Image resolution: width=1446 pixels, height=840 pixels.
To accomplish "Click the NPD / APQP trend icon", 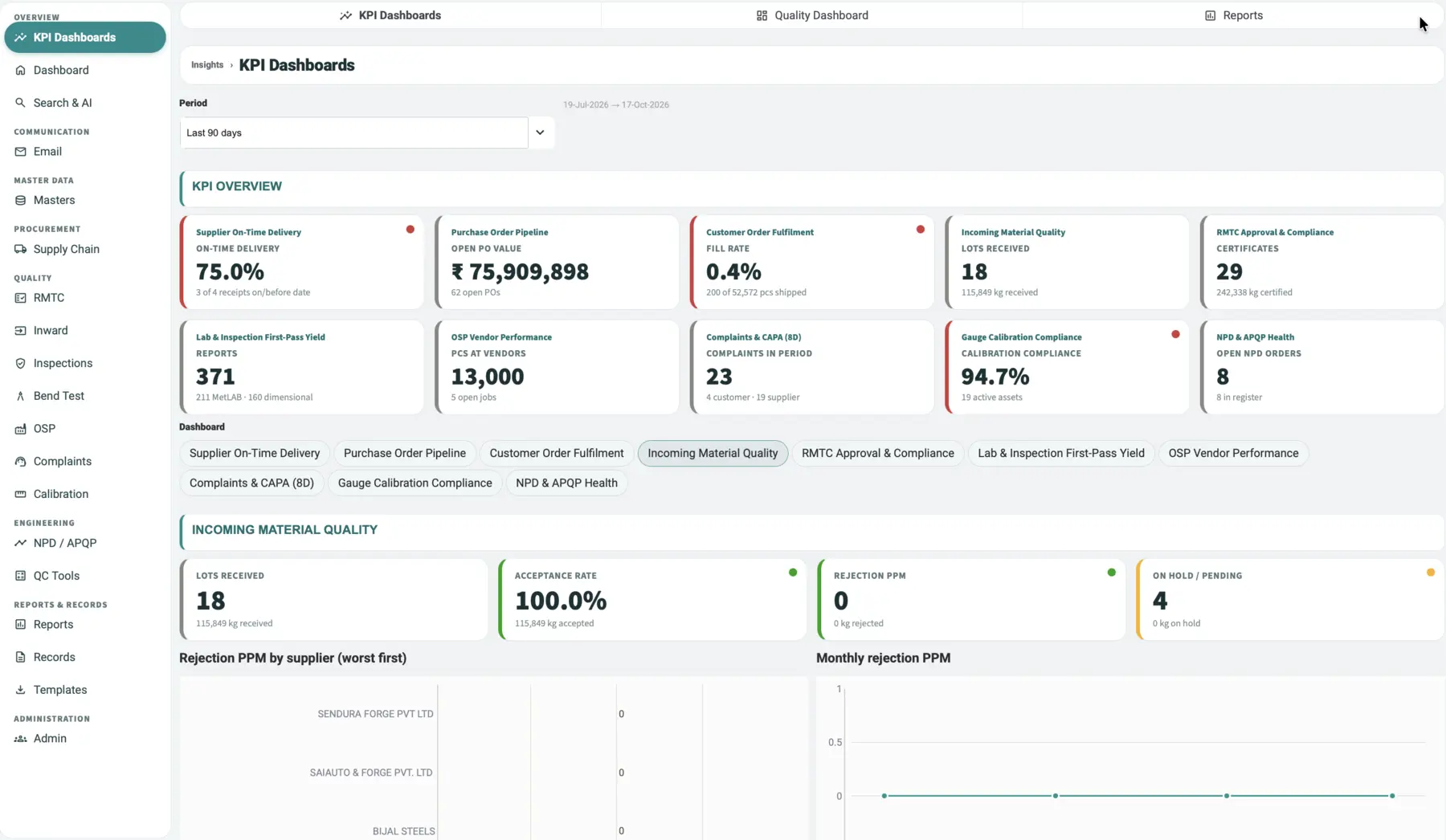I will coord(20,544).
